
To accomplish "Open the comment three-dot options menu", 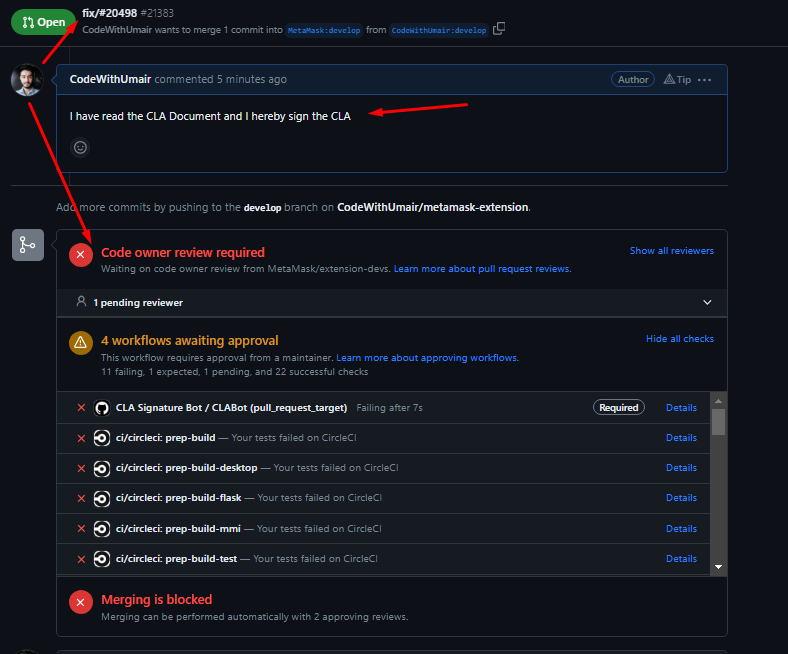I will pyautogui.click(x=705, y=80).
